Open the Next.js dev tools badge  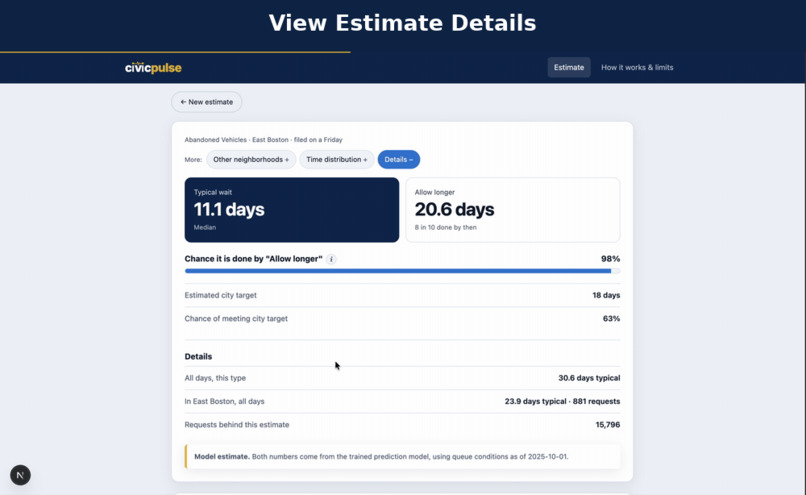[x=20, y=475]
